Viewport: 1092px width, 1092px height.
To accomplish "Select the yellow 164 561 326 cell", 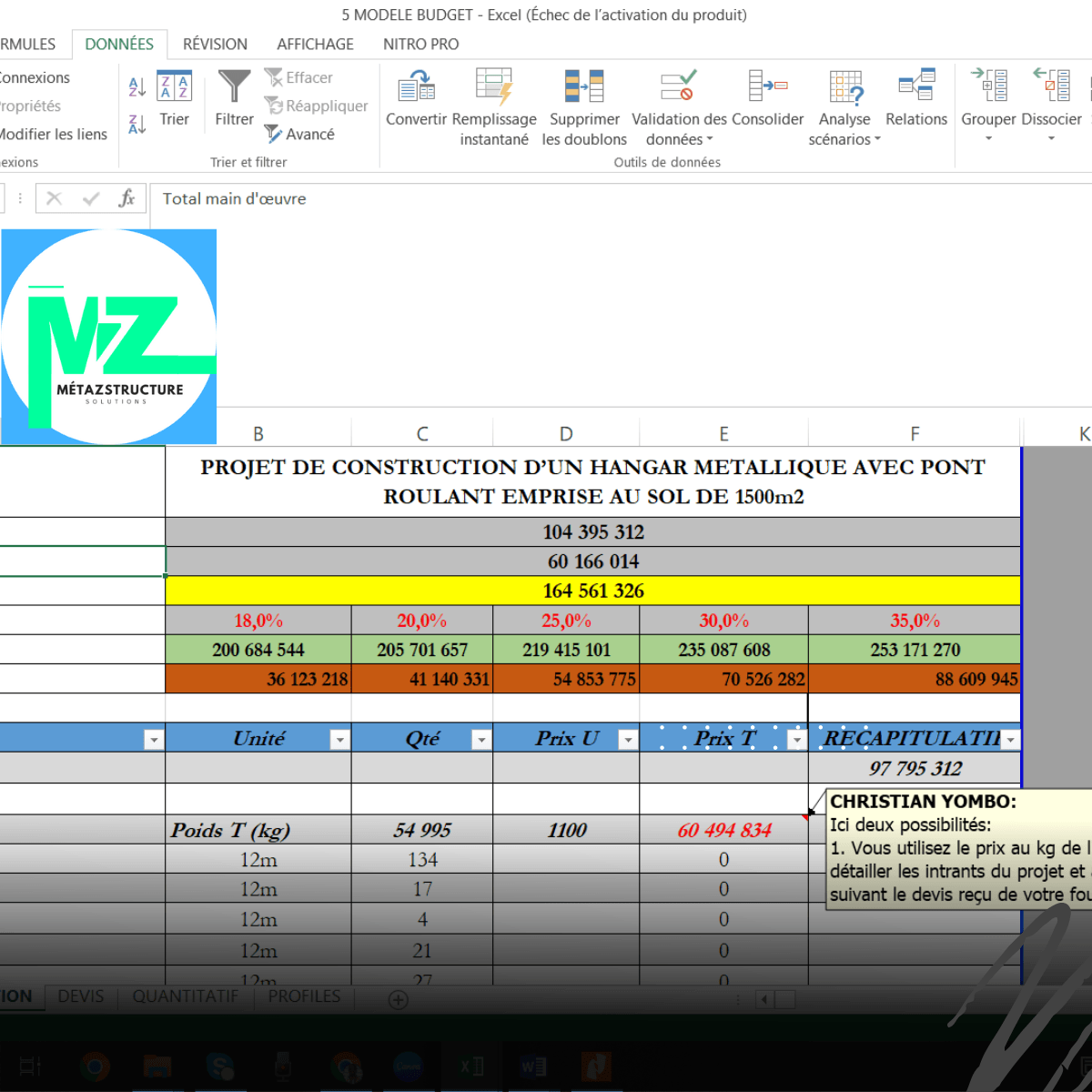I will 592,591.
